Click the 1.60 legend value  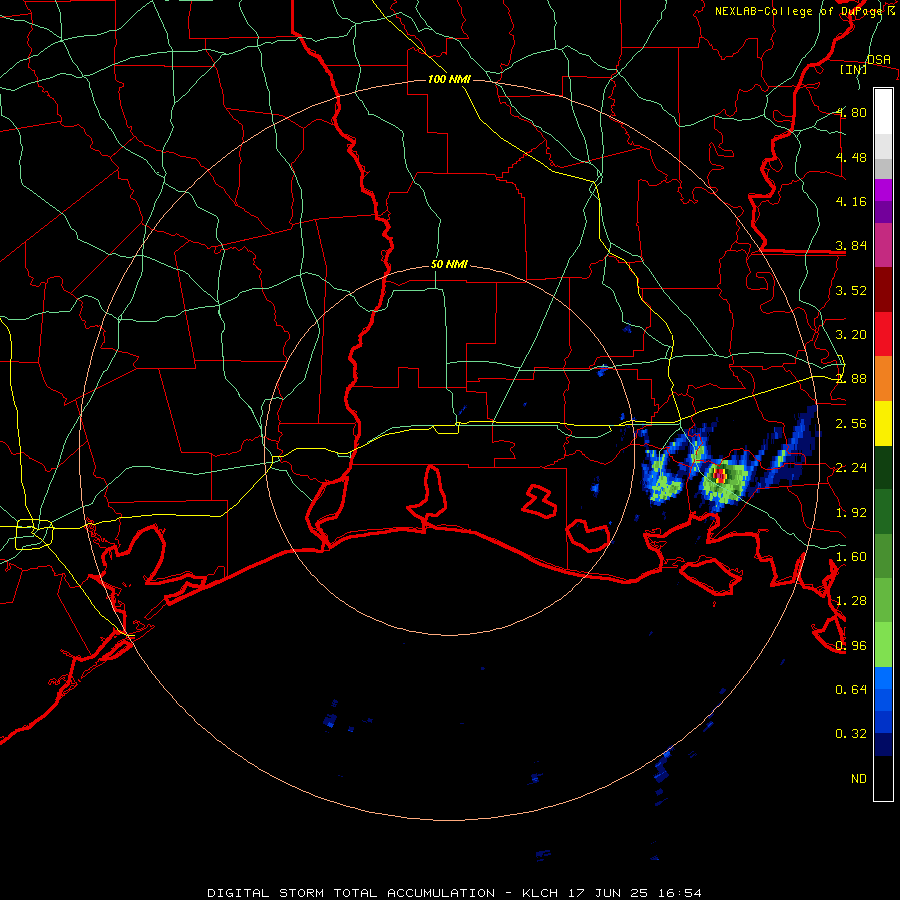click(x=851, y=557)
